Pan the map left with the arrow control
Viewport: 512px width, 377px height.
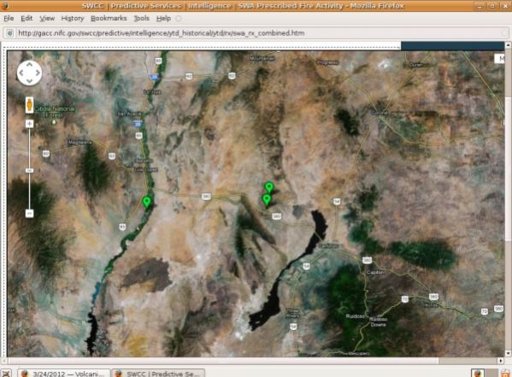[x=21, y=73]
